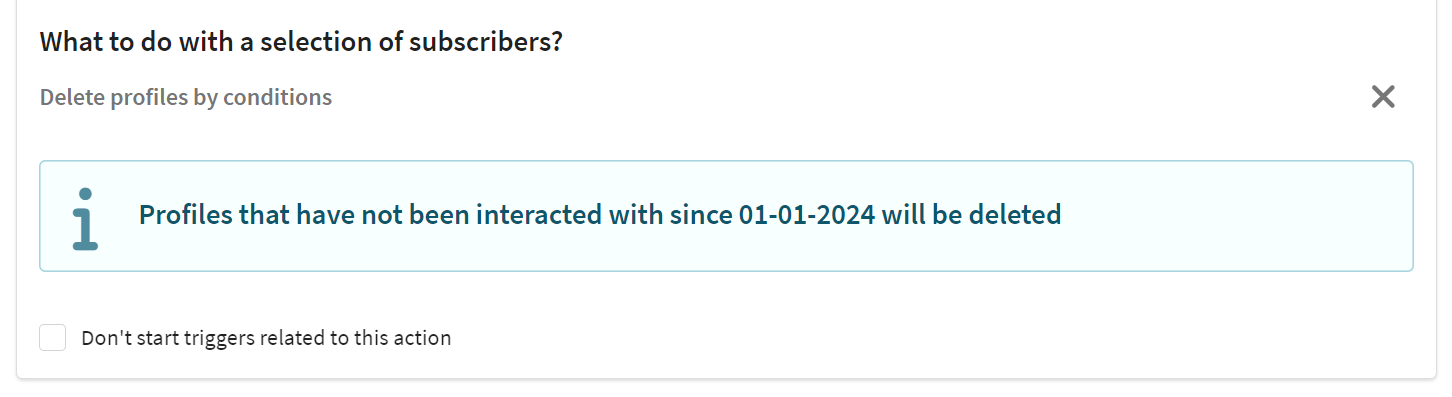Image resolution: width=1452 pixels, height=397 pixels.
Task: Click the word "deleted" in the info message
Action: (1013, 214)
